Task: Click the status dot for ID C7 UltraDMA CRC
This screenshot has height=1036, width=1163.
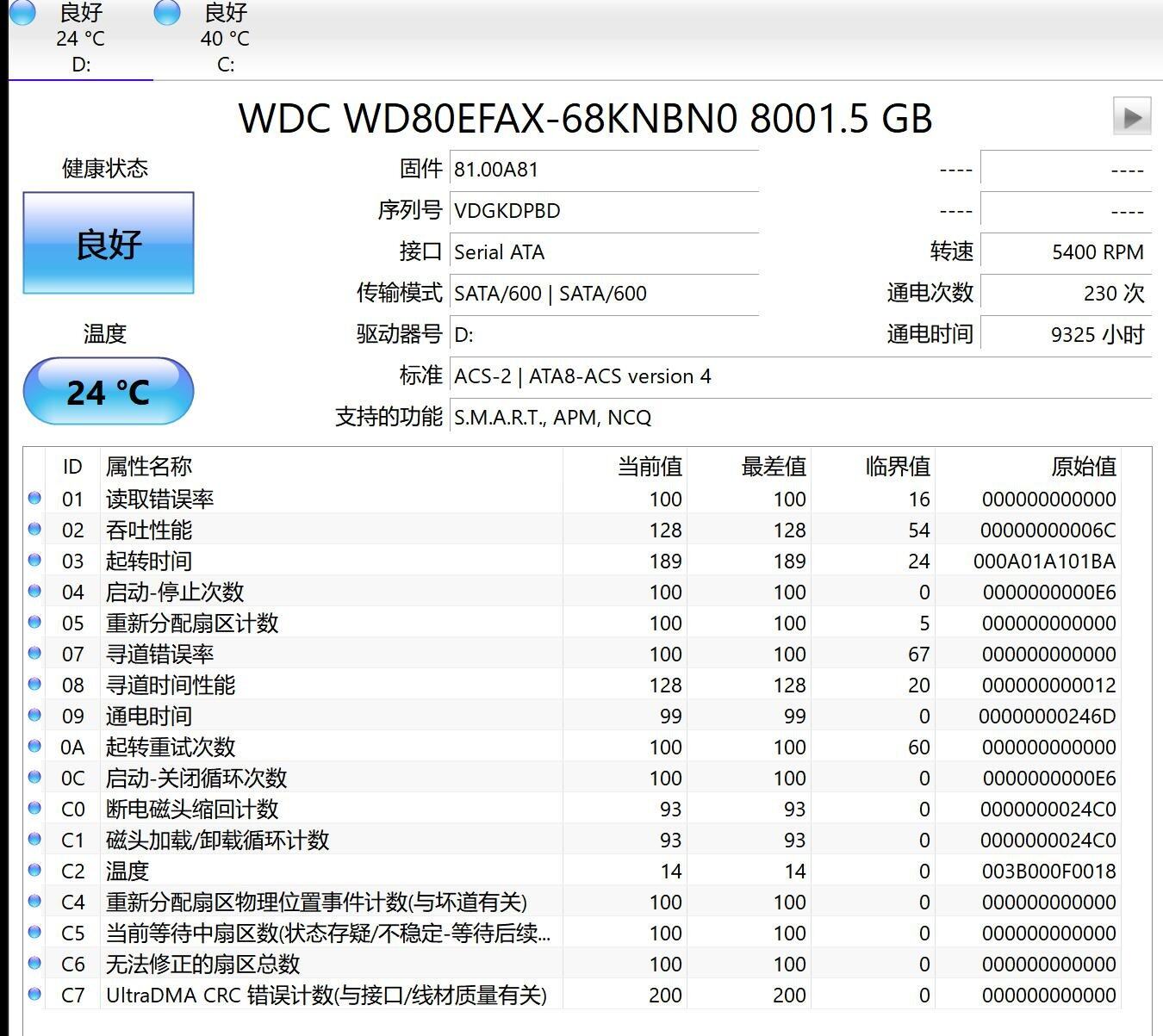Action: (x=34, y=994)
